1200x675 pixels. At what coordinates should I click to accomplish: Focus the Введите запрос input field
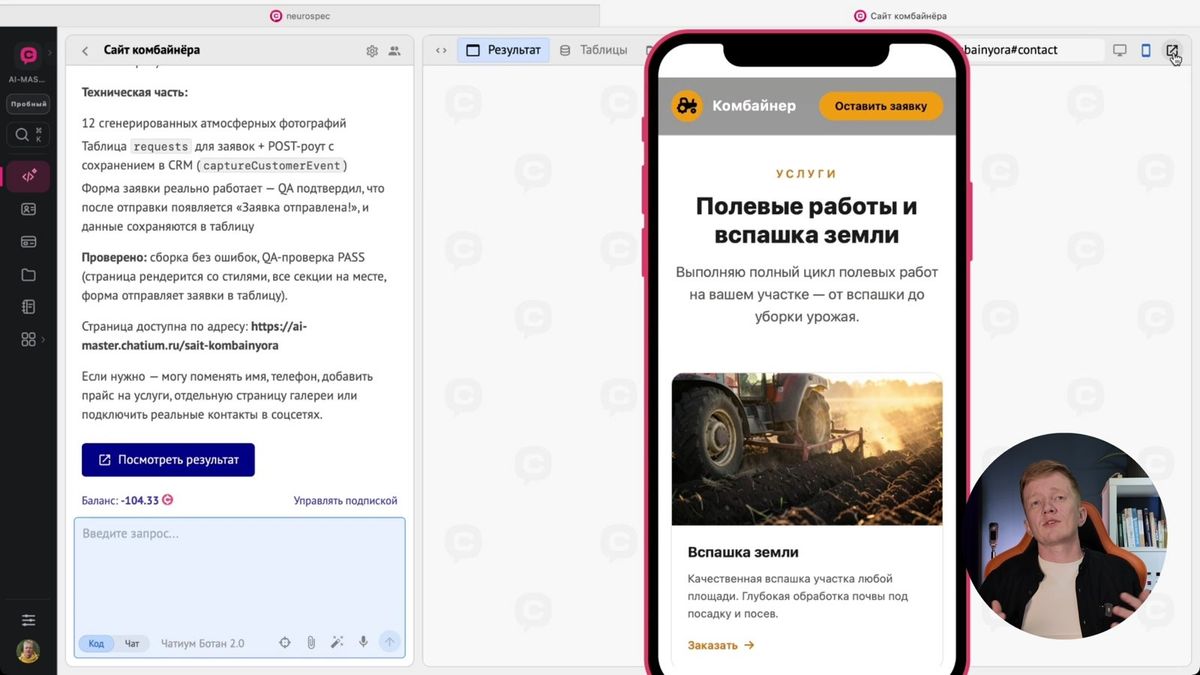240,573
